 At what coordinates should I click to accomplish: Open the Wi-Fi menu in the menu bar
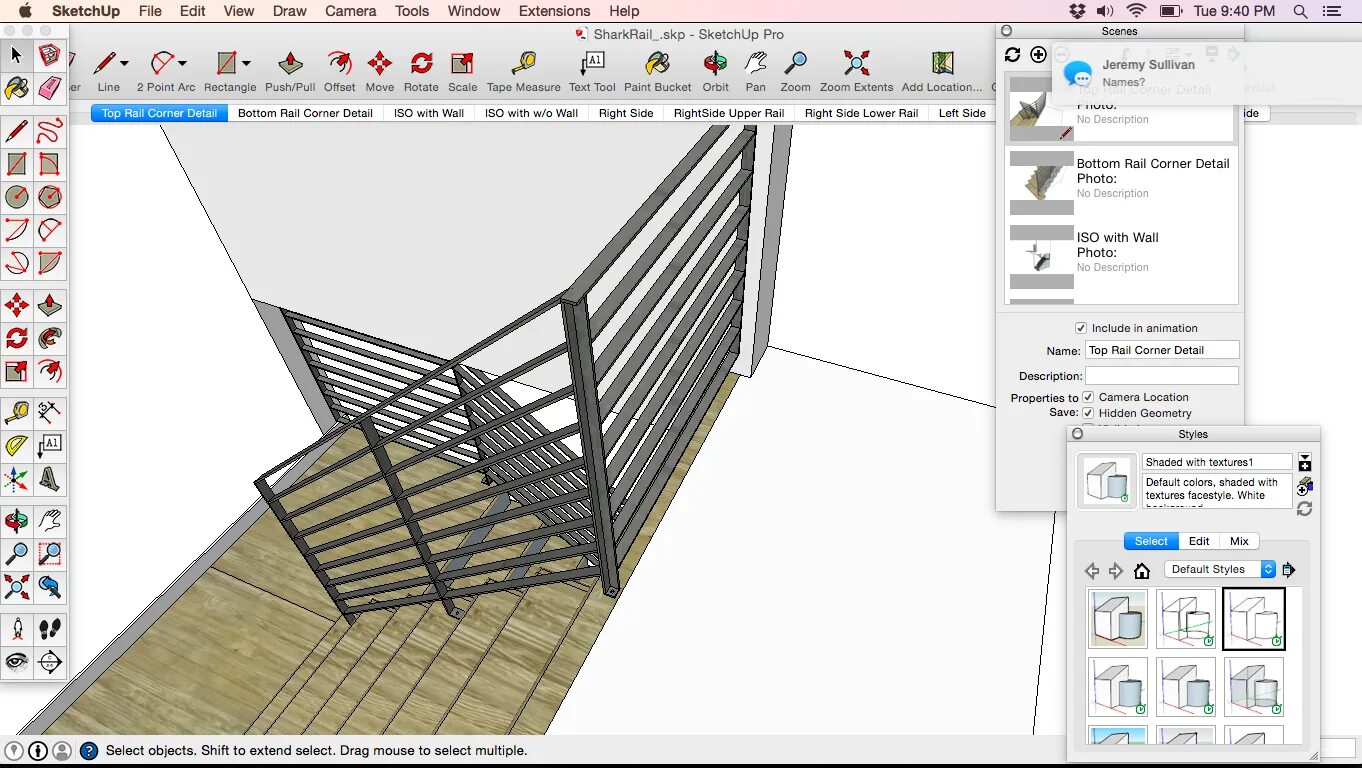[x=1136, y=11]
